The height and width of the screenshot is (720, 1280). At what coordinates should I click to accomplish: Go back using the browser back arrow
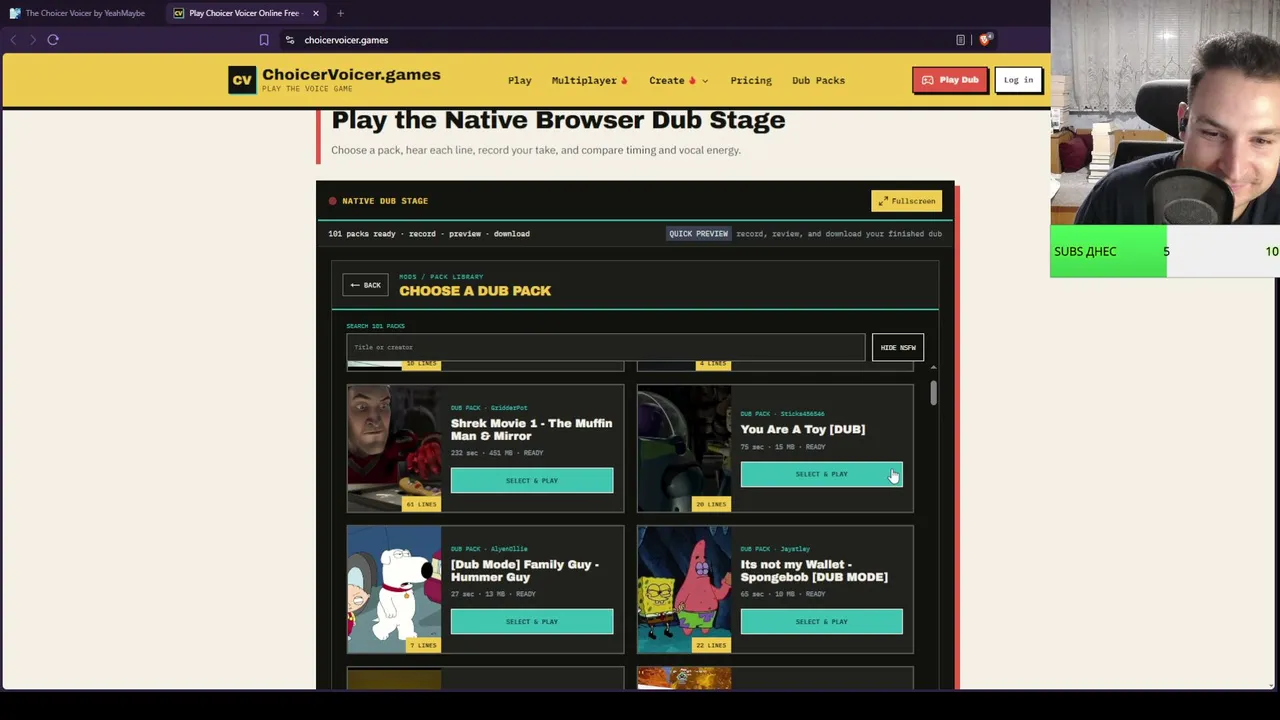[x=13, y=40]
